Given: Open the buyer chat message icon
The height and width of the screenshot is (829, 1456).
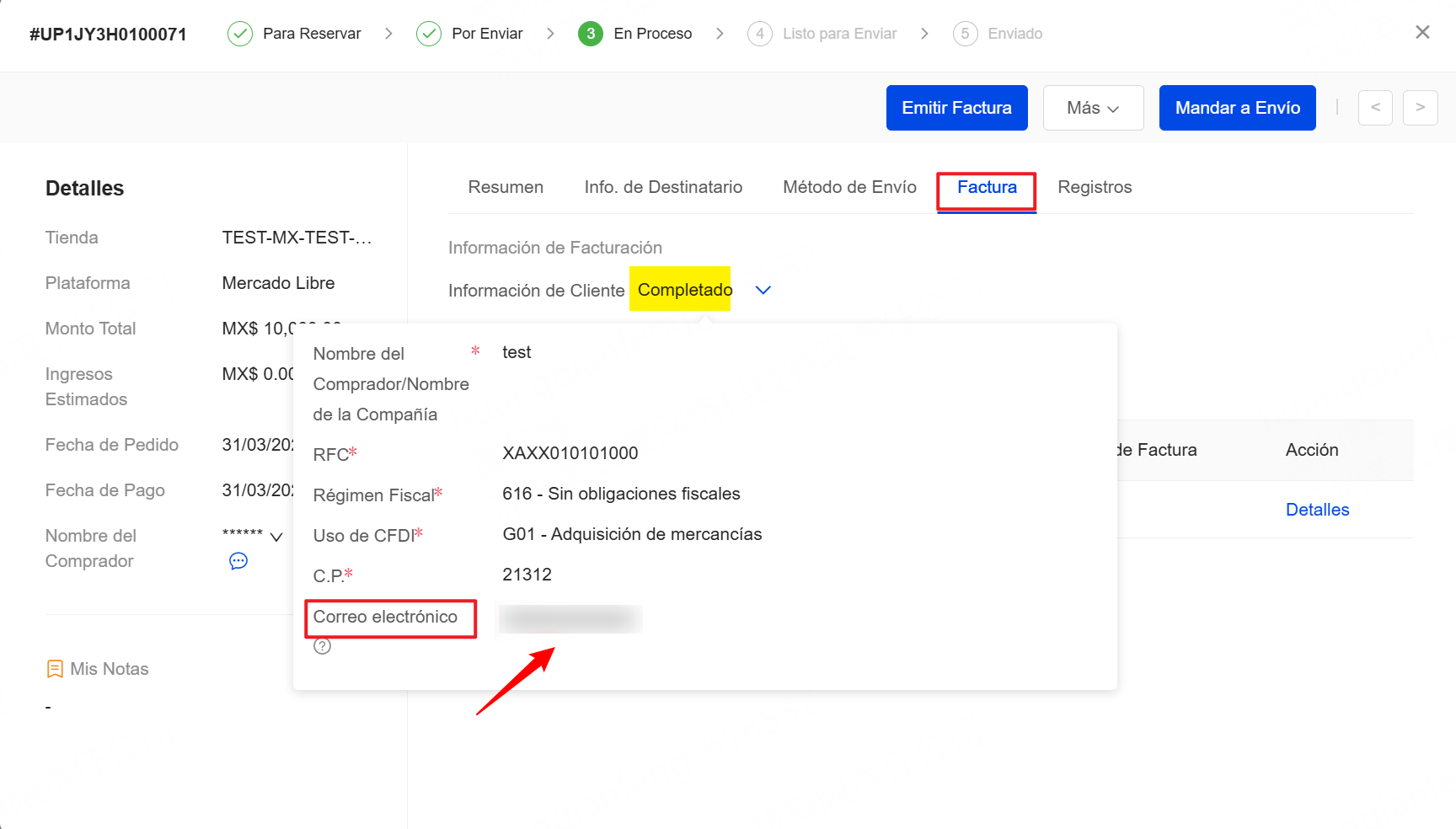Looking at the screenshot, I should [238, 561].
